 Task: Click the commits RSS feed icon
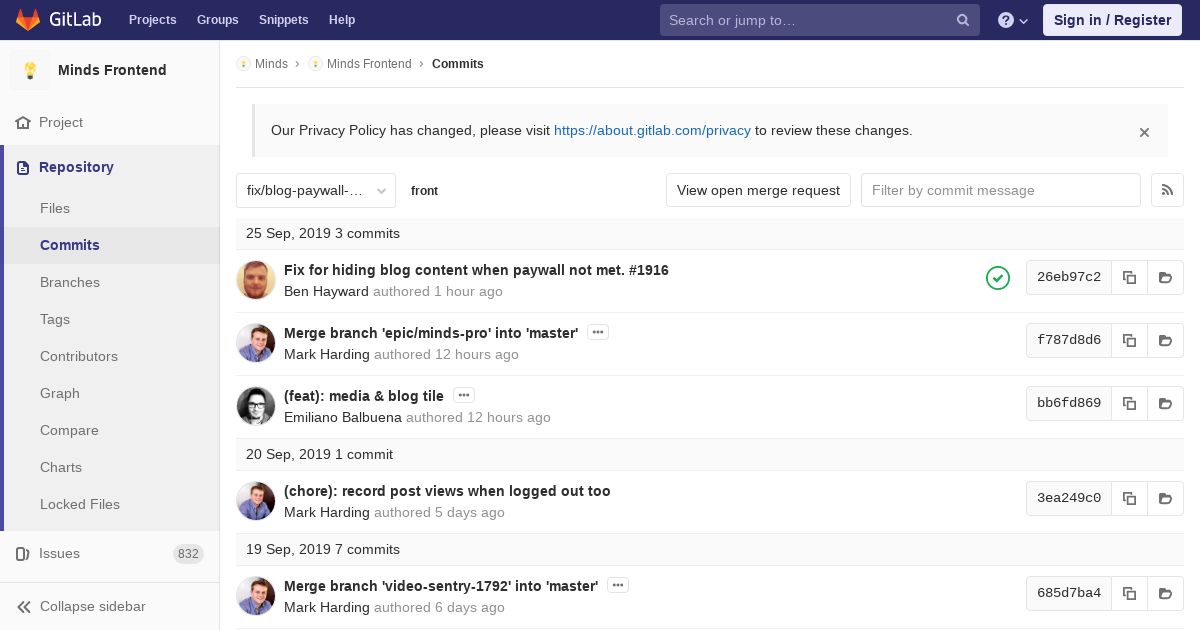click(x=1167, y=190)
